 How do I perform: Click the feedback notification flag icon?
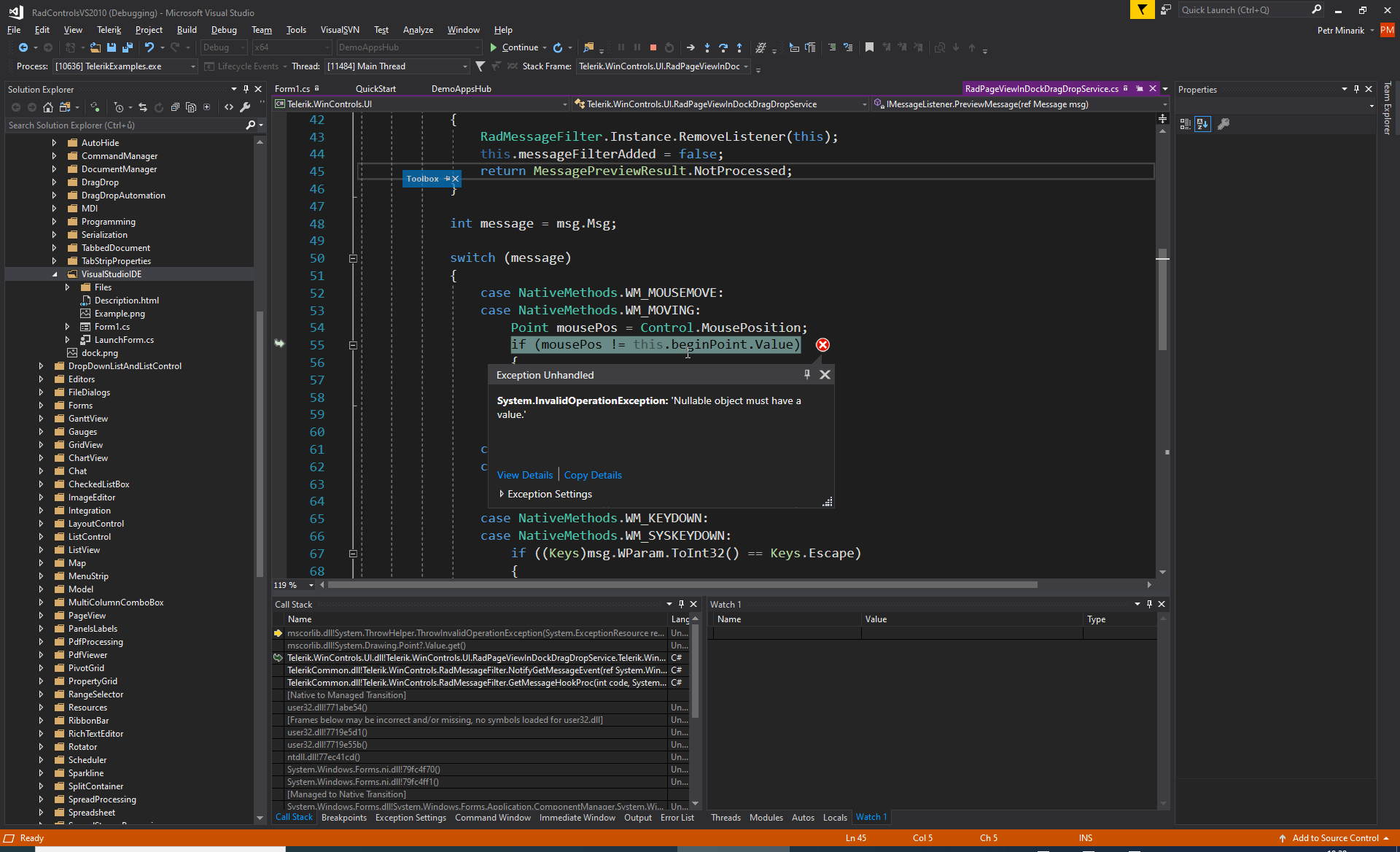1142,9
